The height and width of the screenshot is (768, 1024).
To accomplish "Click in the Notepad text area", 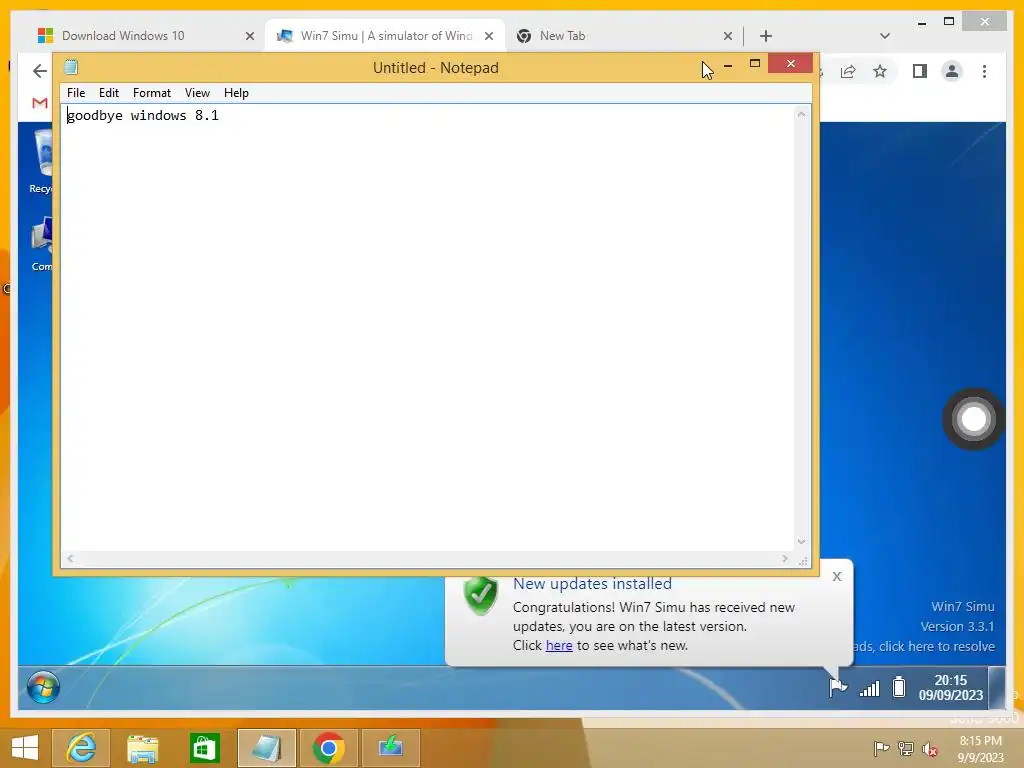I will (x=428, y=327).
